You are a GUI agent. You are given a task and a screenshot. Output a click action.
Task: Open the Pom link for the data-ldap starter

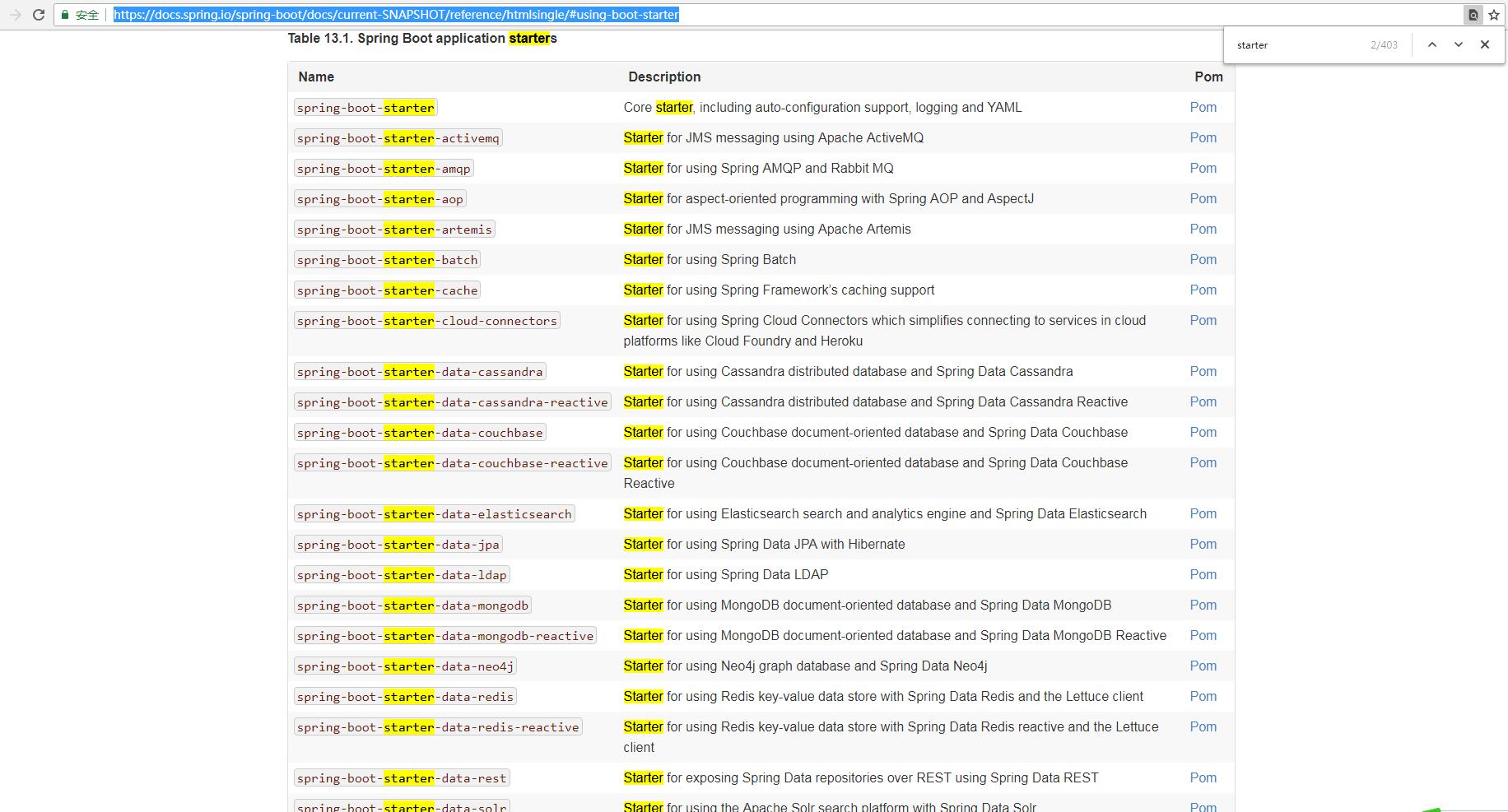click(x=1203, y=574)
